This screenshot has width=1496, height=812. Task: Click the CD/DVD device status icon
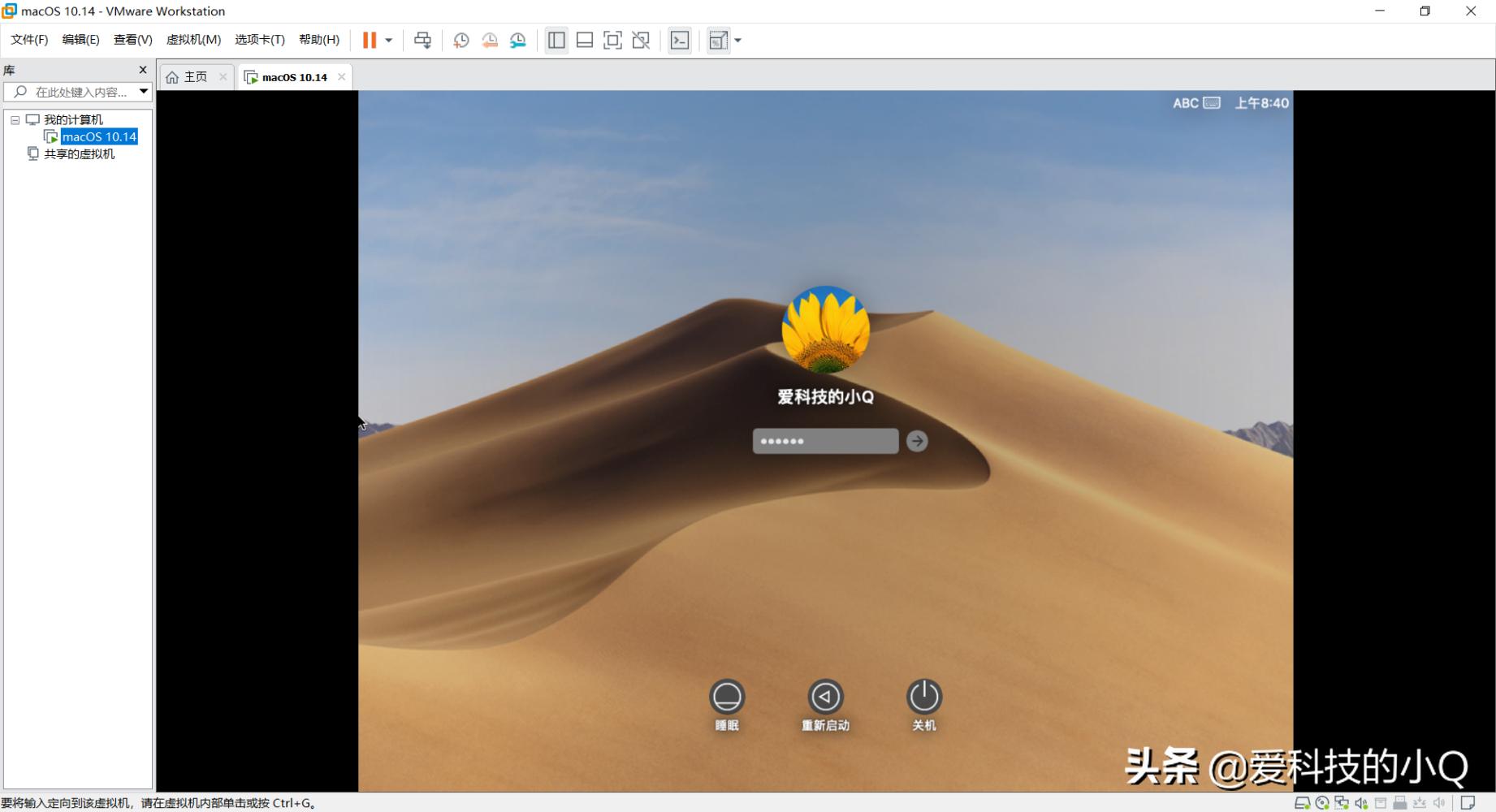1322,802
